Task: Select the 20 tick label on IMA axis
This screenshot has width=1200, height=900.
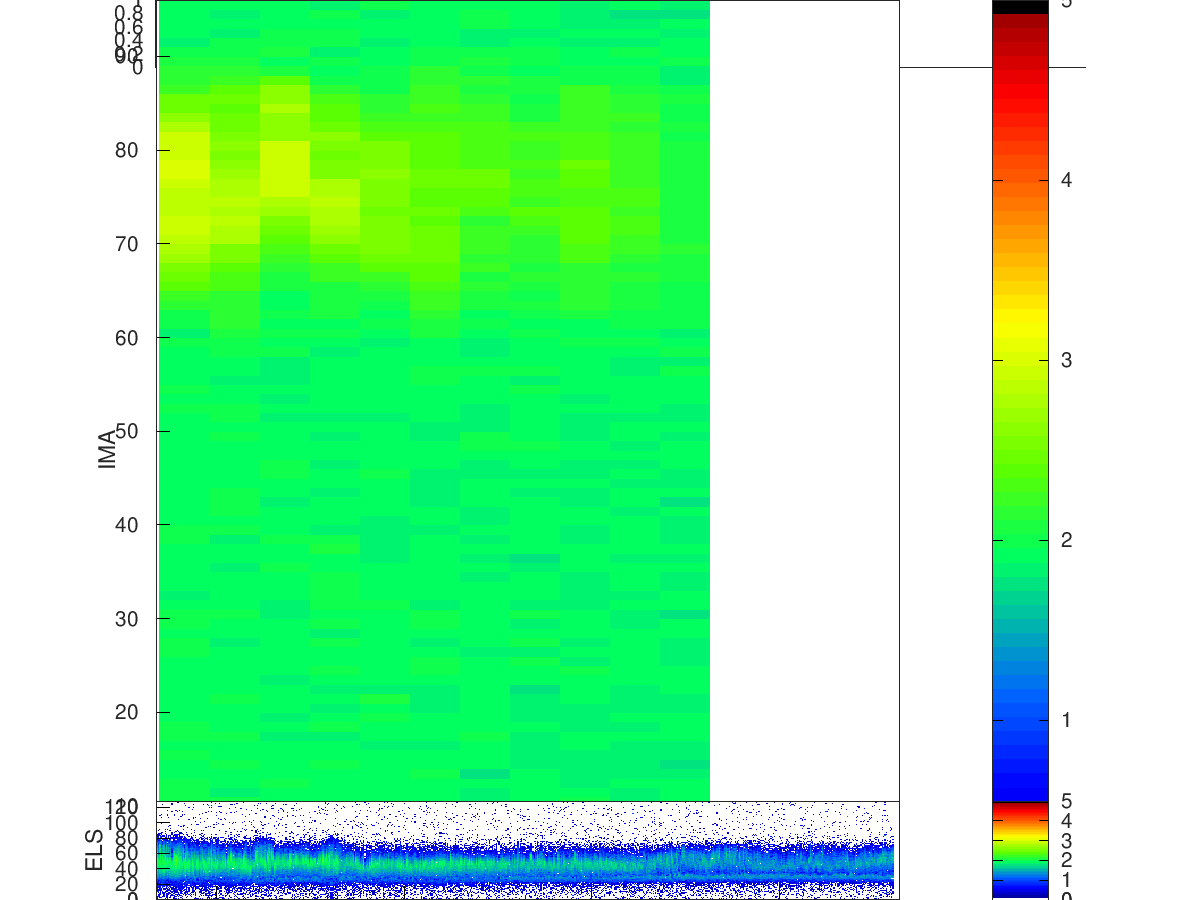Action: pyautogui.click(x=127, y=712)
